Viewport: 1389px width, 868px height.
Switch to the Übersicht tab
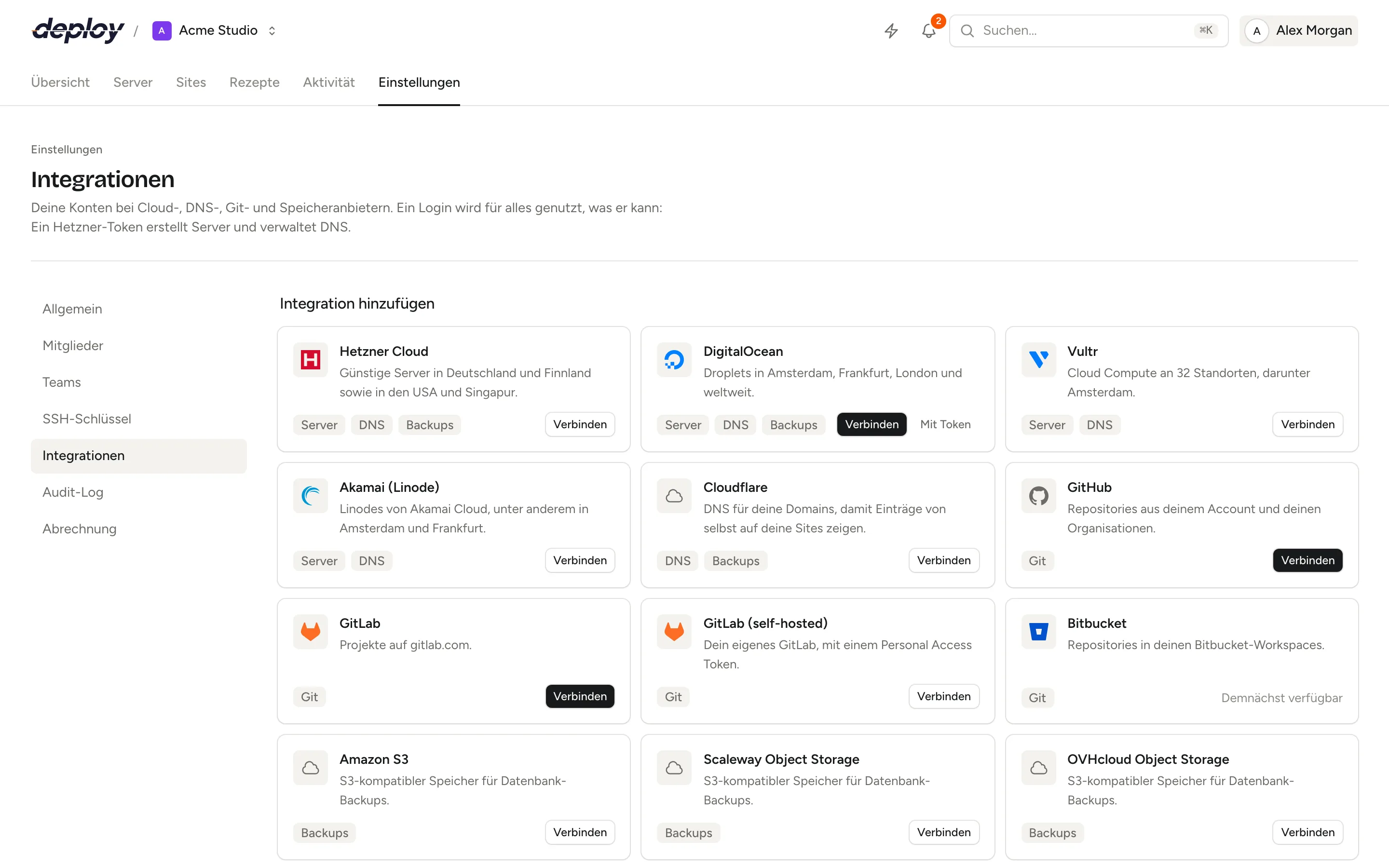point(60,82)
